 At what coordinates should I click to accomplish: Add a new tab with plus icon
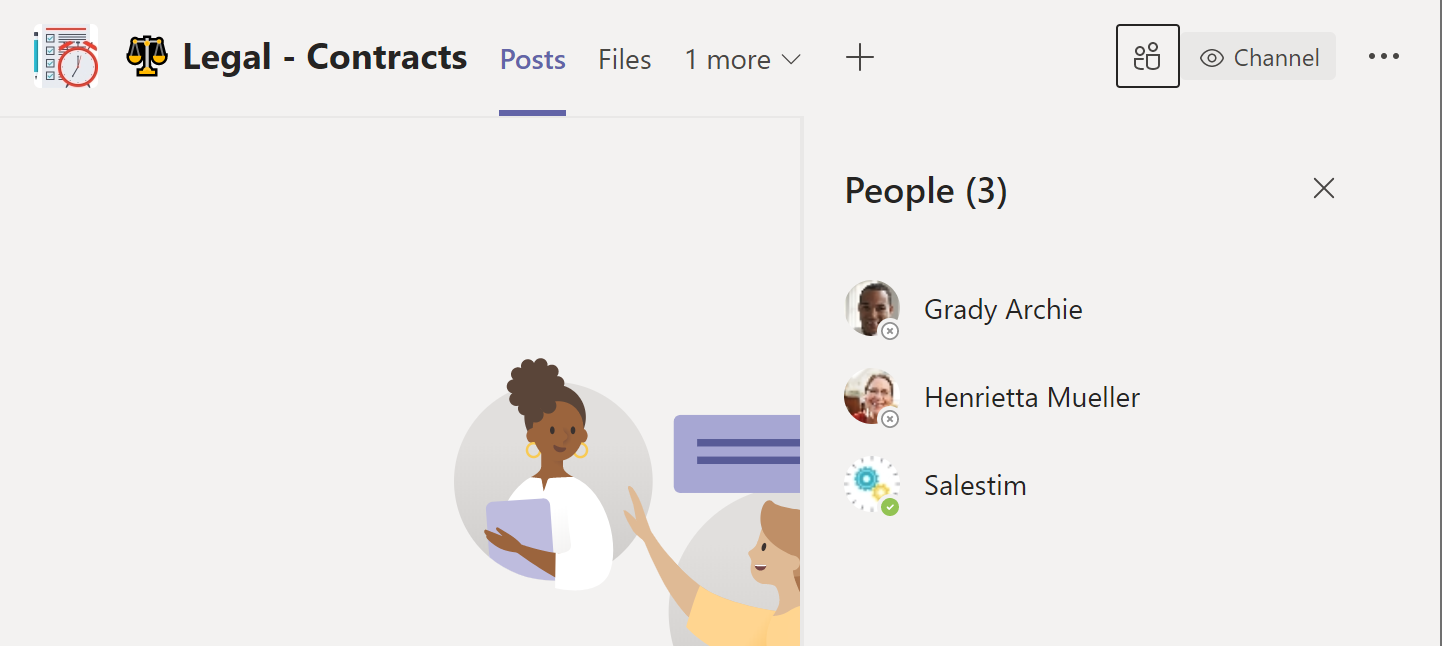tap(859, 58)
